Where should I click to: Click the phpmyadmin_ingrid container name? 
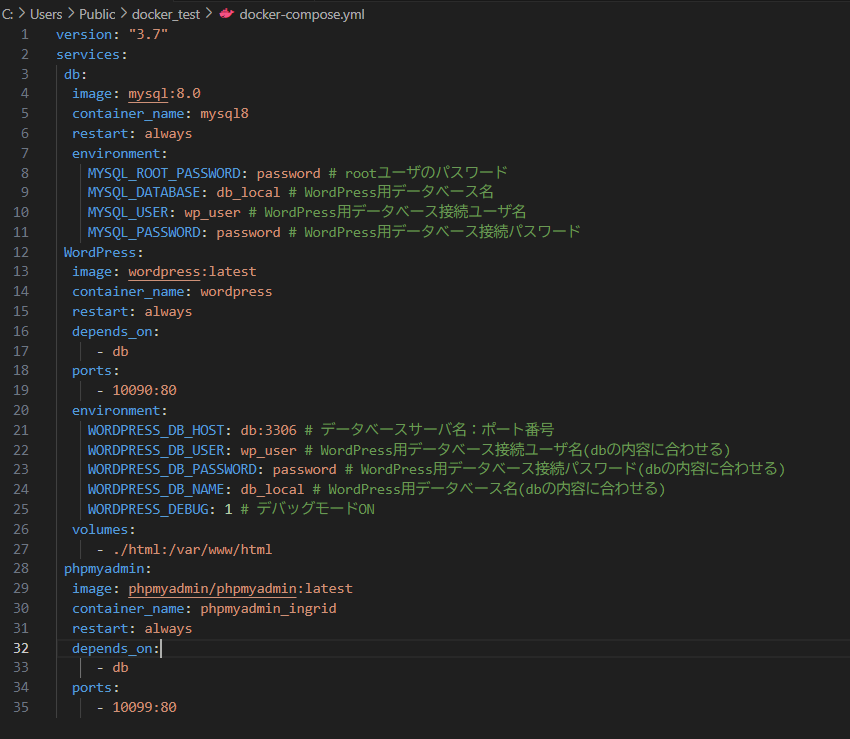(268, 608)
